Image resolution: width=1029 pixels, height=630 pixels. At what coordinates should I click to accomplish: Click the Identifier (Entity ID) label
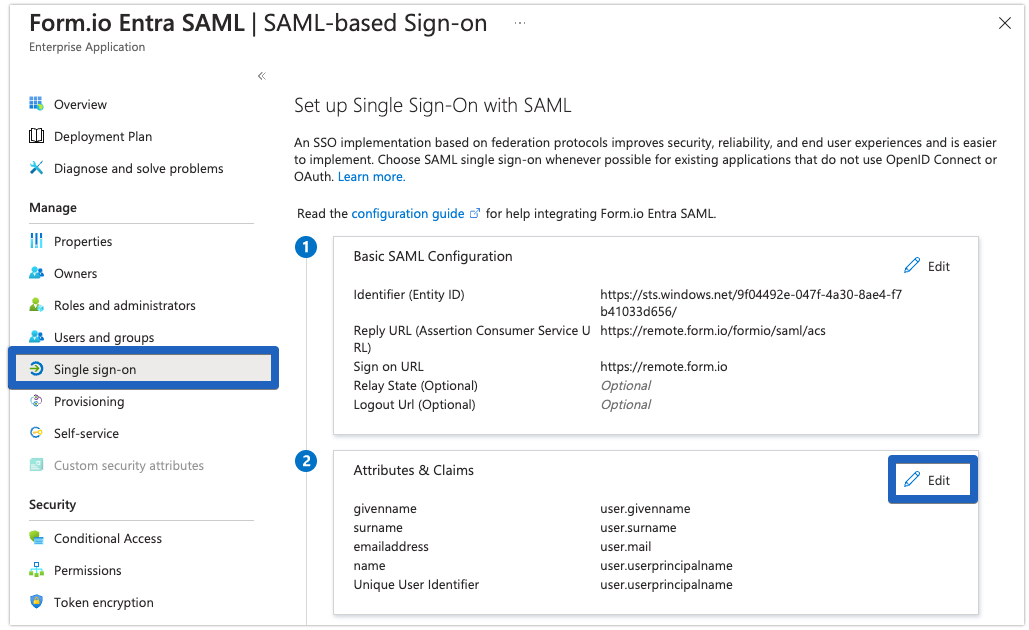(x=409, y=295)
